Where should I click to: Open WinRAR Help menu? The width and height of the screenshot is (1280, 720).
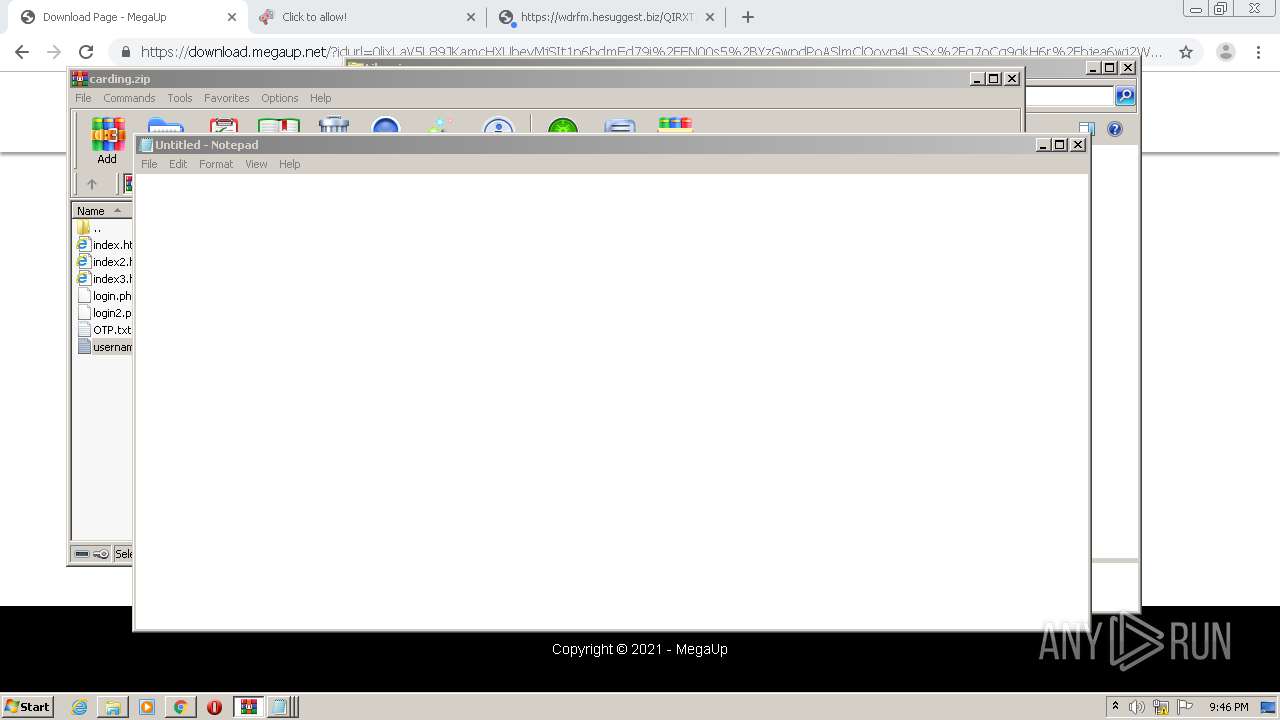(320, 98)
